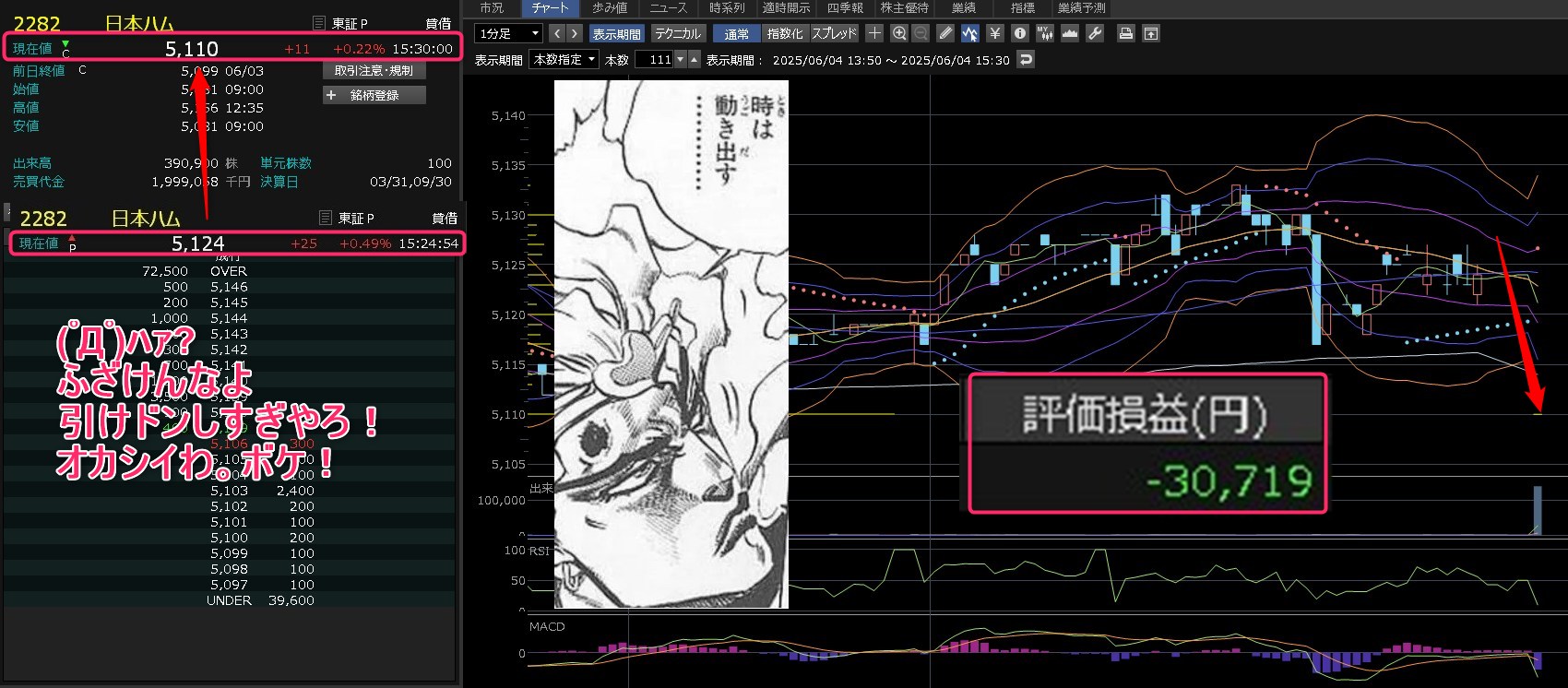Click the RSI indicator label
The height and width of the screenshot is (688, 1568).
pos(539,551)
